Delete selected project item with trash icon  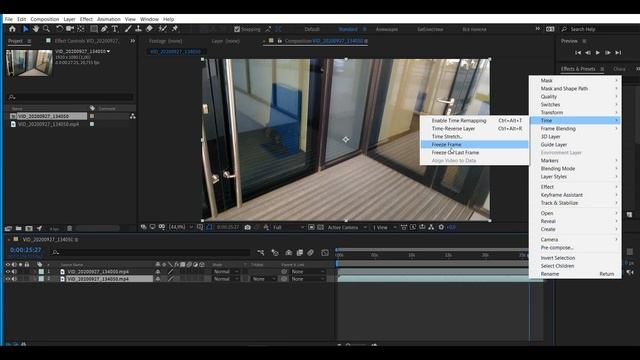tap(69, 229)
